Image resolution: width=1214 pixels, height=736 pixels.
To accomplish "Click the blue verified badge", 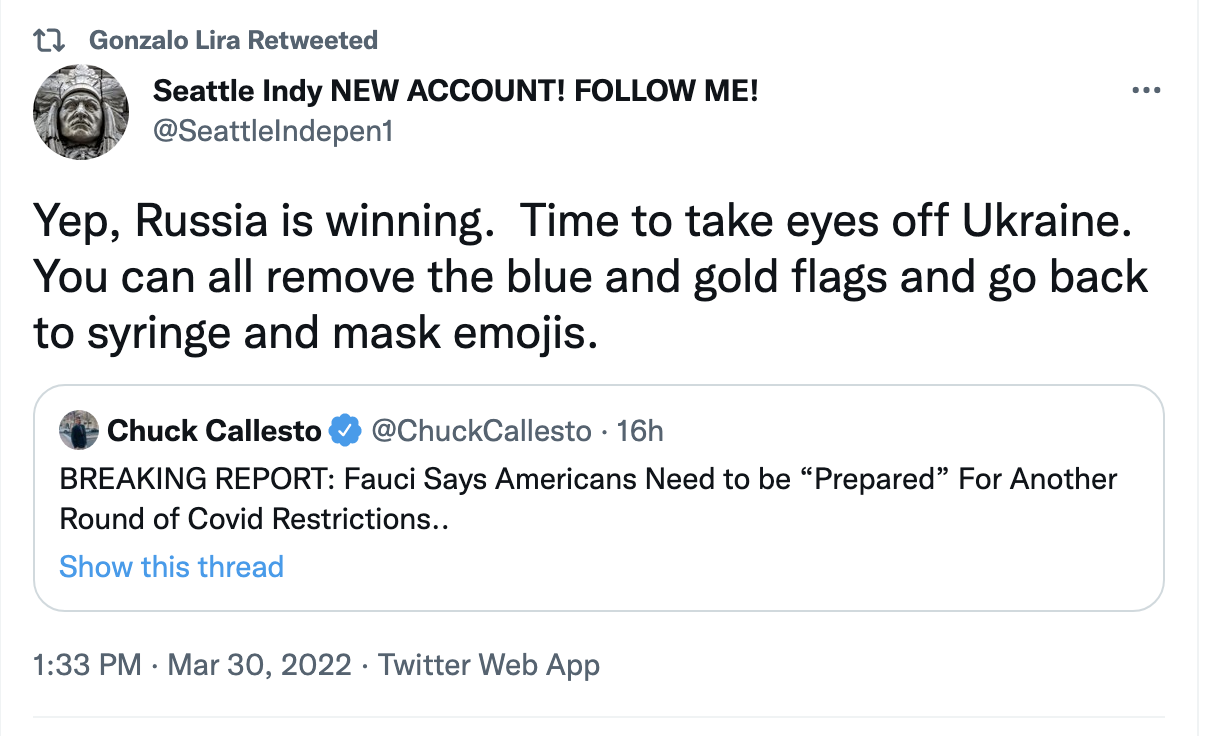I will pyautogui.click(x=346, y=431).
